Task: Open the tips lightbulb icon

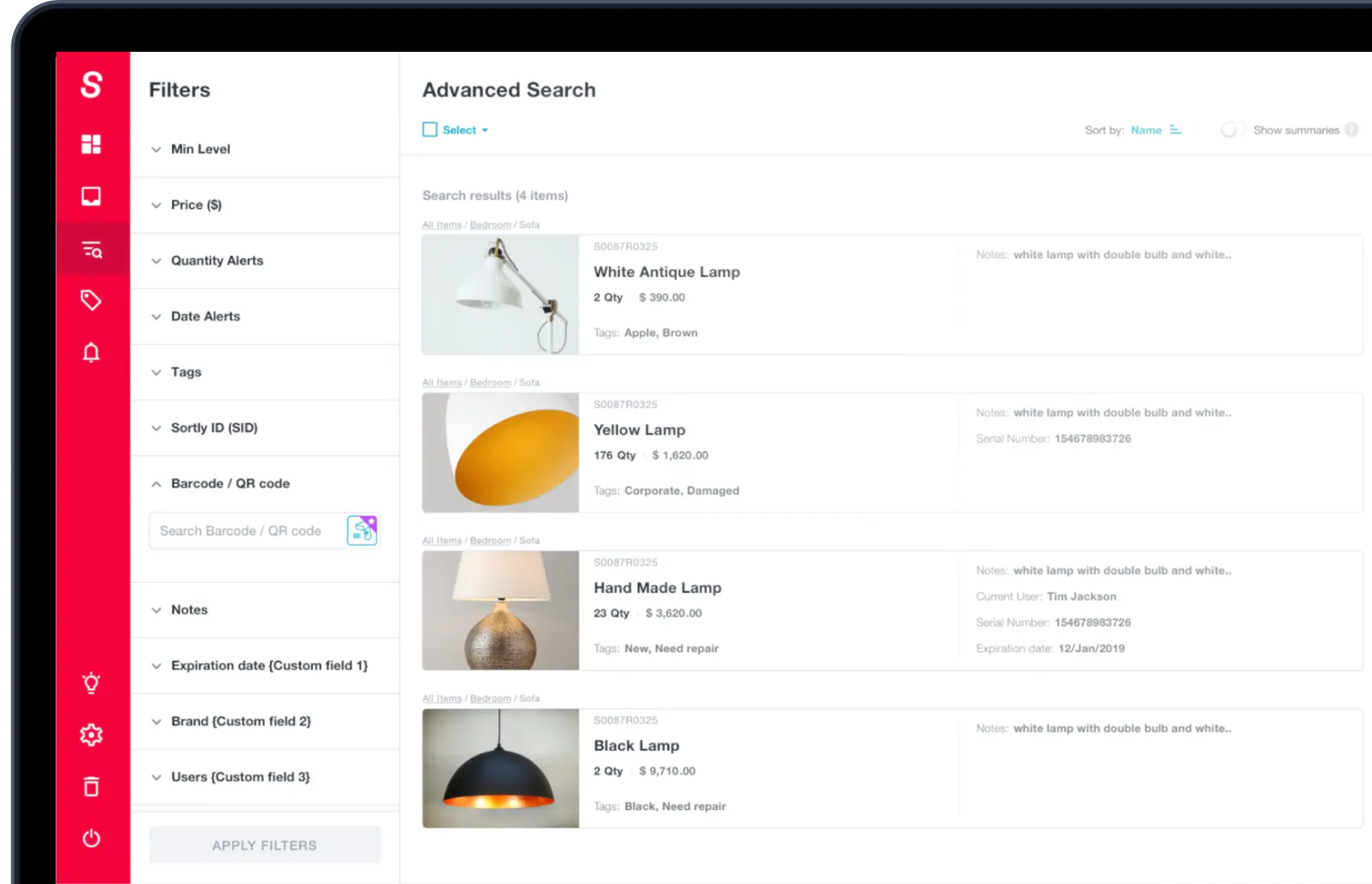Action: coord(91,683)
